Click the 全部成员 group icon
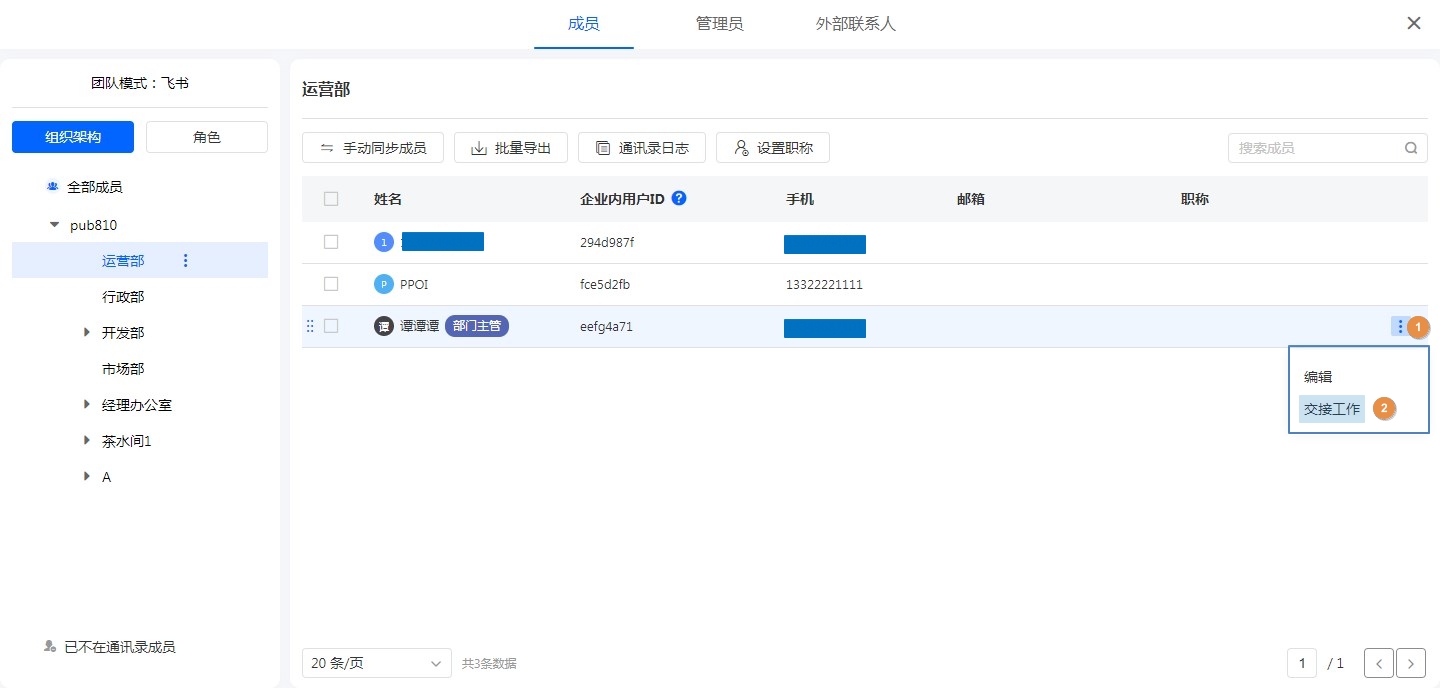The image size is (1440, 688). click(53, 187)
